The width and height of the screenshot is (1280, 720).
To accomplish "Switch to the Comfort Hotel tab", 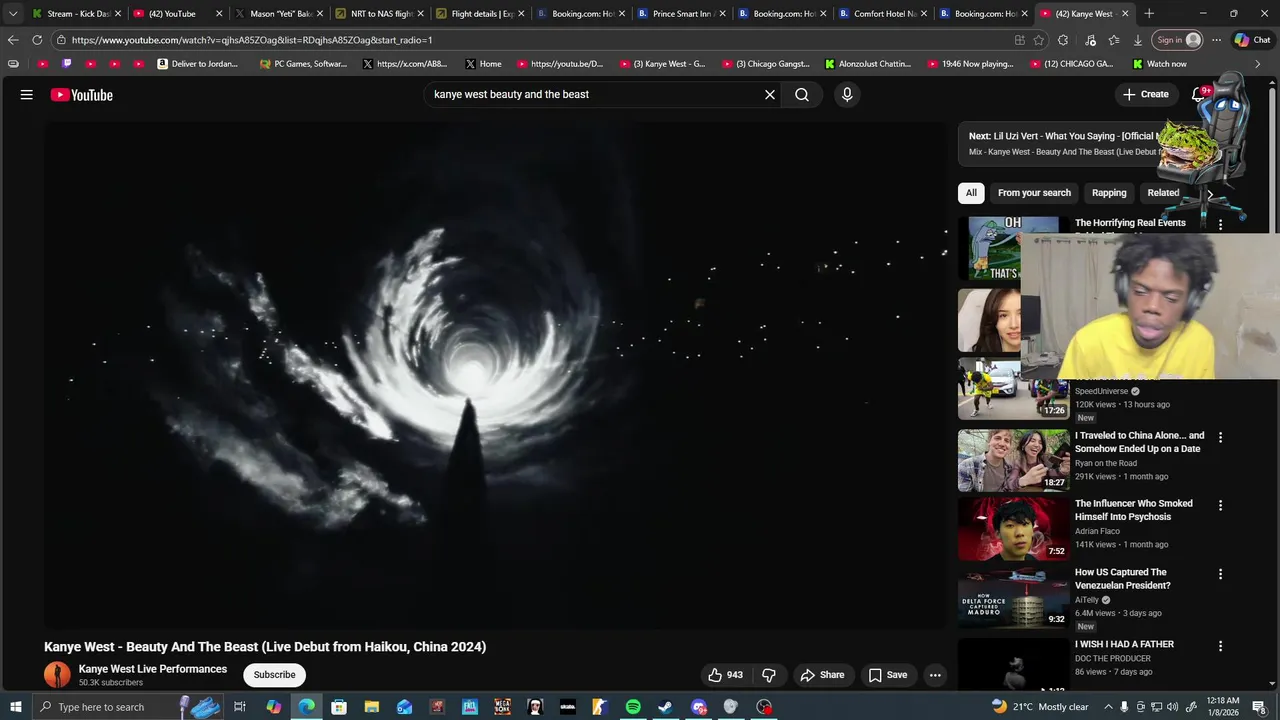I will point(884,14).
